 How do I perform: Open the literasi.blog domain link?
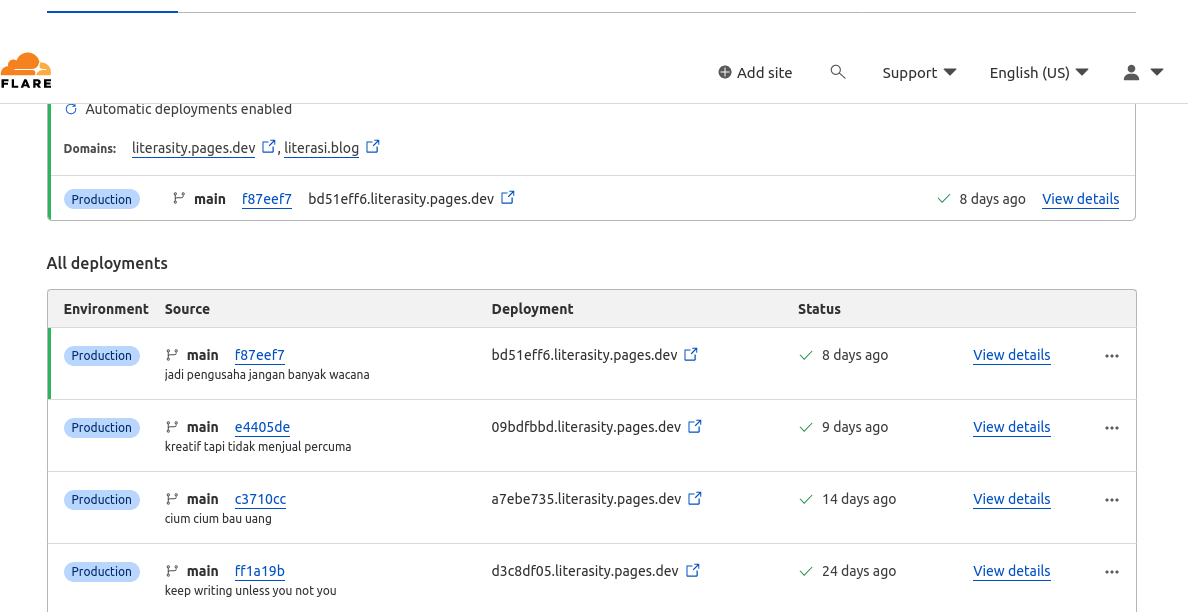[x=320, y=147]
